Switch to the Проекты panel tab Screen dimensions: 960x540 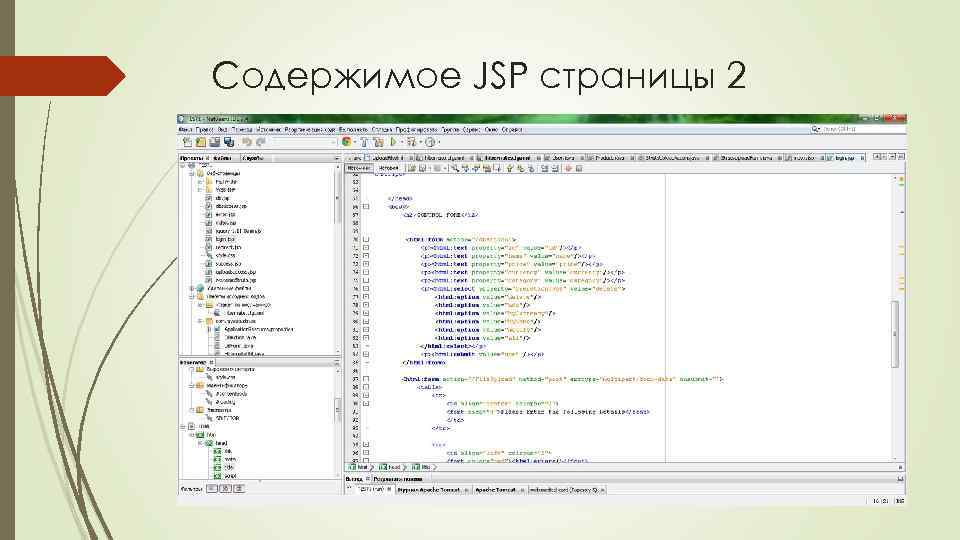(x=192, y=158)
